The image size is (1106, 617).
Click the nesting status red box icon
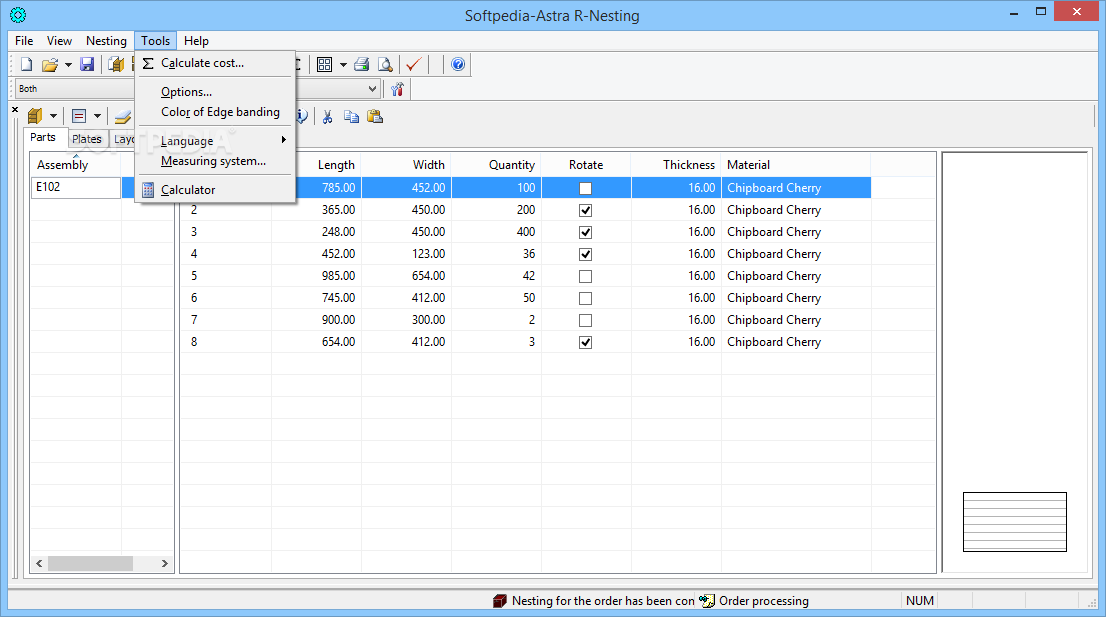point(499,601)
